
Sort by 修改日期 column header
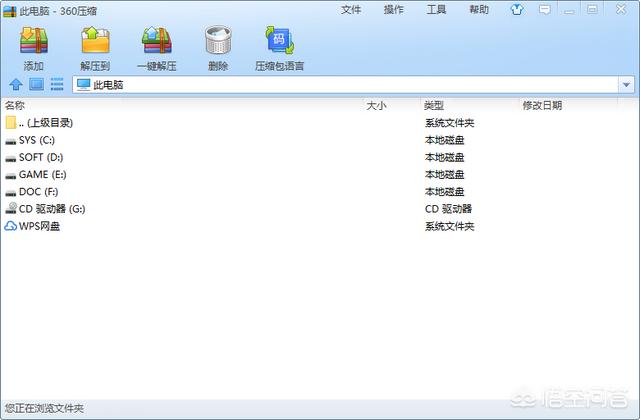pos(542,106)
